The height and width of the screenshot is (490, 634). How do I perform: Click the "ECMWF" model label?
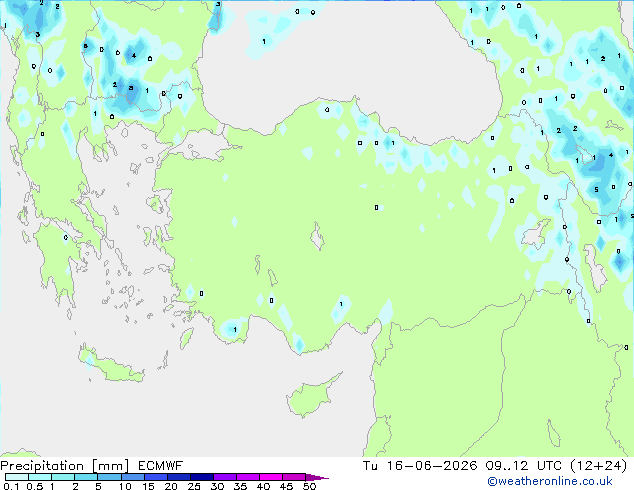point(161,466)
